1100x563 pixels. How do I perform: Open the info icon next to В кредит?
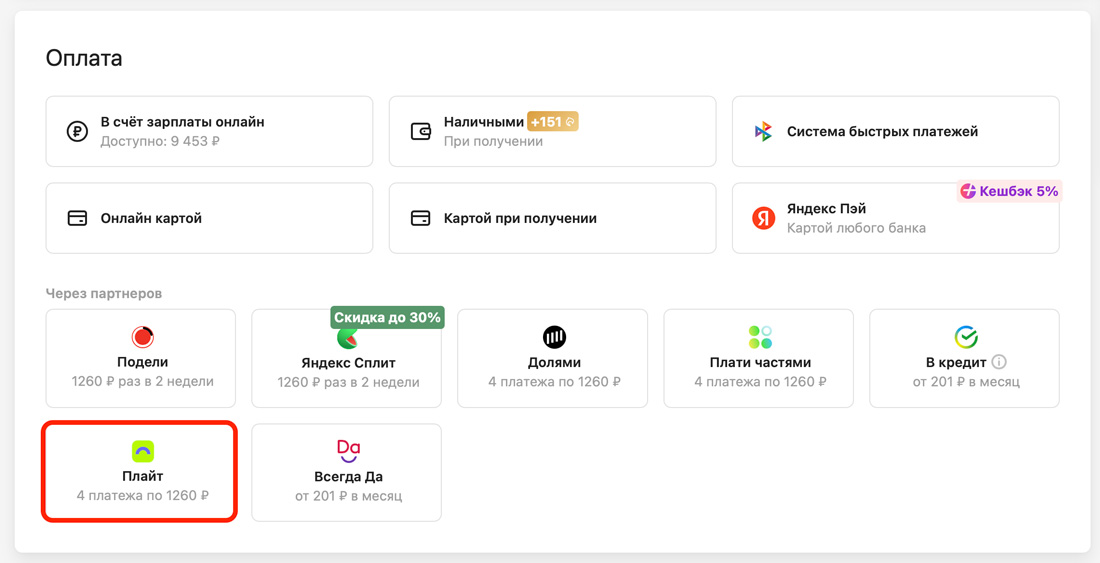coord(1000,362)
